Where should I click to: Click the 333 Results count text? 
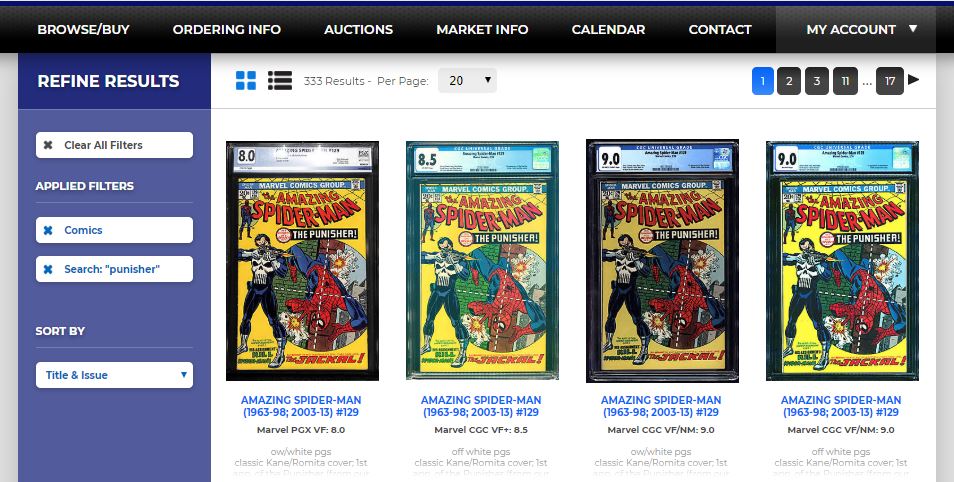tap(334, 81)
